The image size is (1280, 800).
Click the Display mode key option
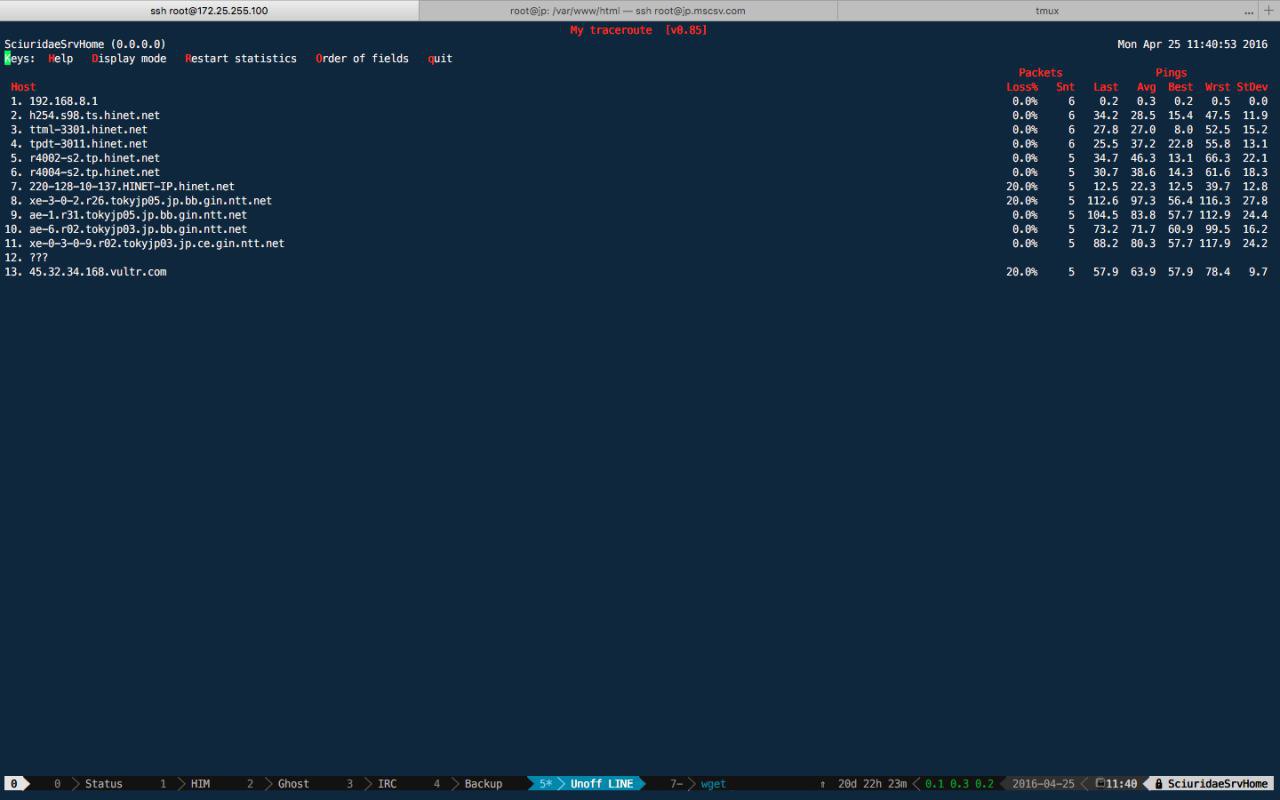[x=129, y=59]
